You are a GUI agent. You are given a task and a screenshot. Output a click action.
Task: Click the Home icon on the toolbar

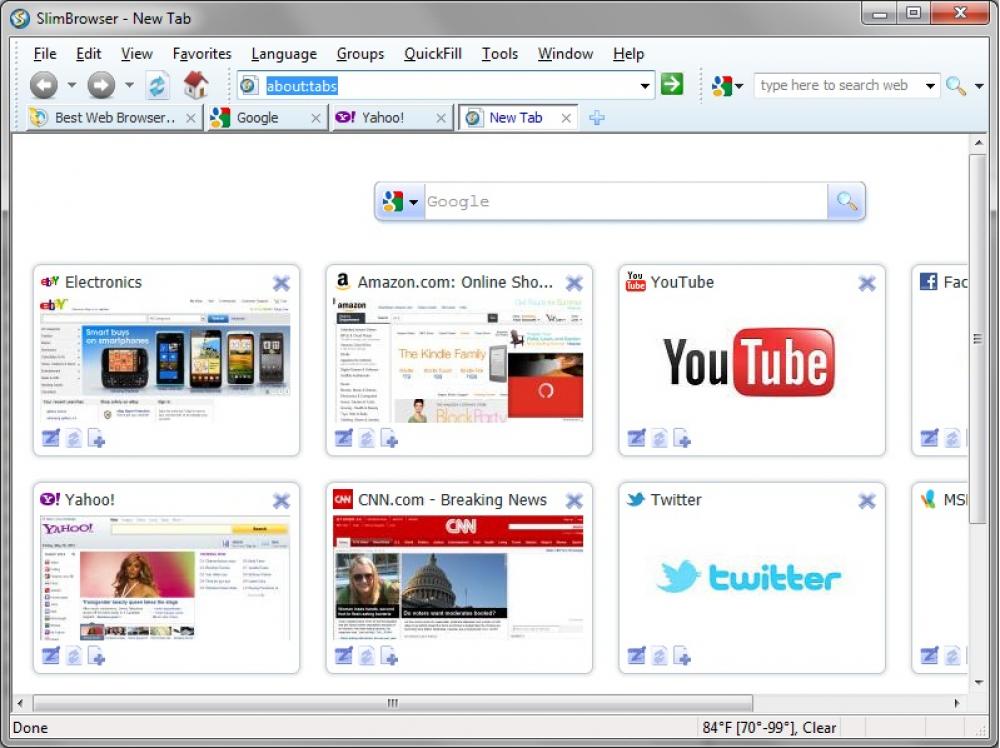(x=196, y=85)
